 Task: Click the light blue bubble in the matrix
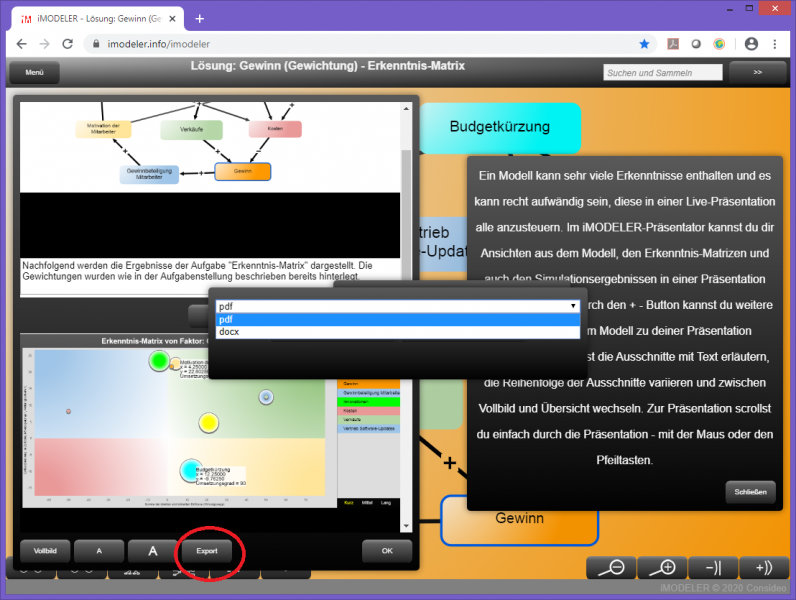[266, 397]
